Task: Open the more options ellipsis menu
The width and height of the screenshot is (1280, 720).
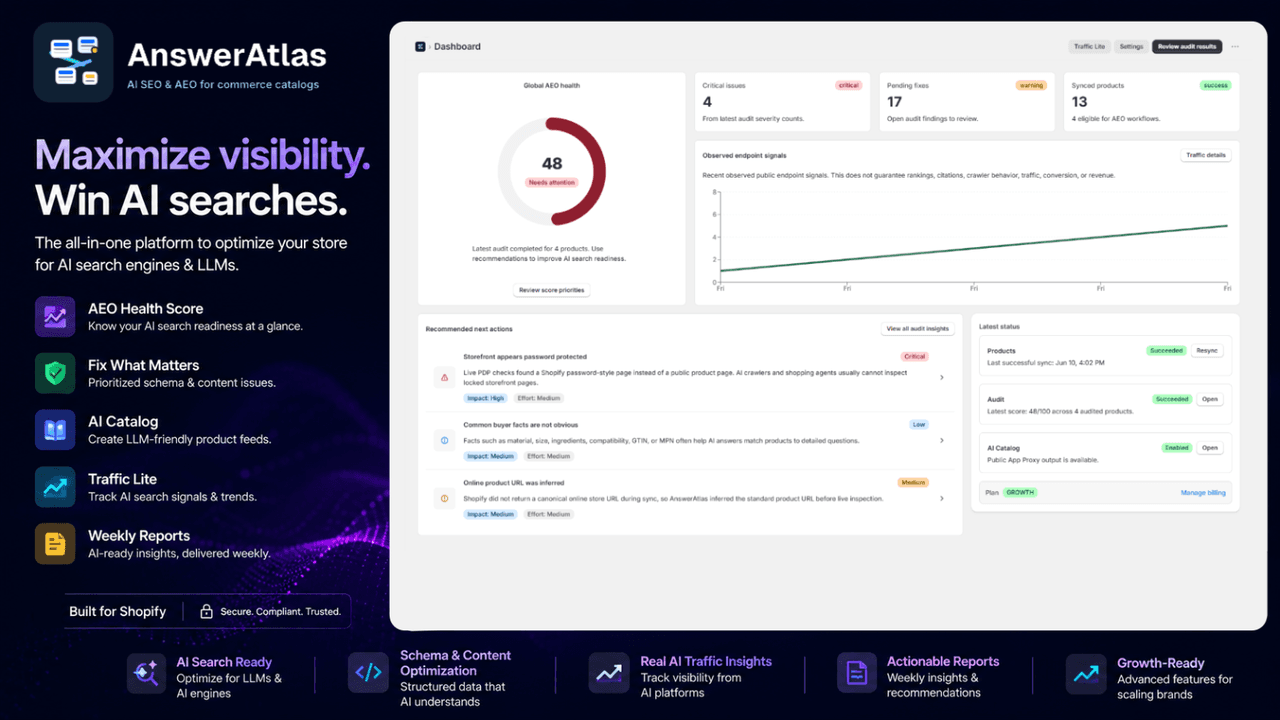Action: coord(1235,46)
